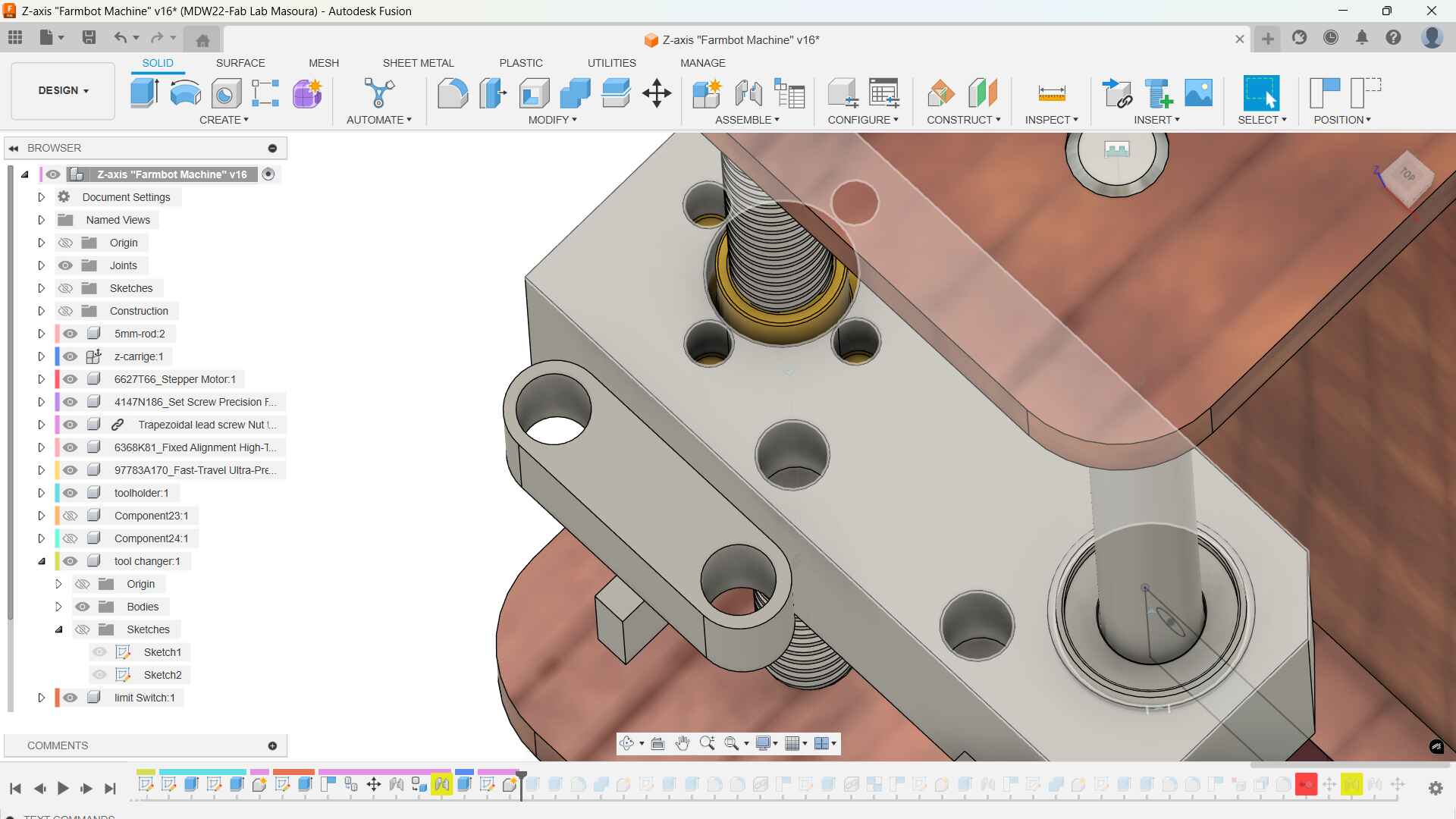Select the Move/Copy arrows icon

(657, 93)
